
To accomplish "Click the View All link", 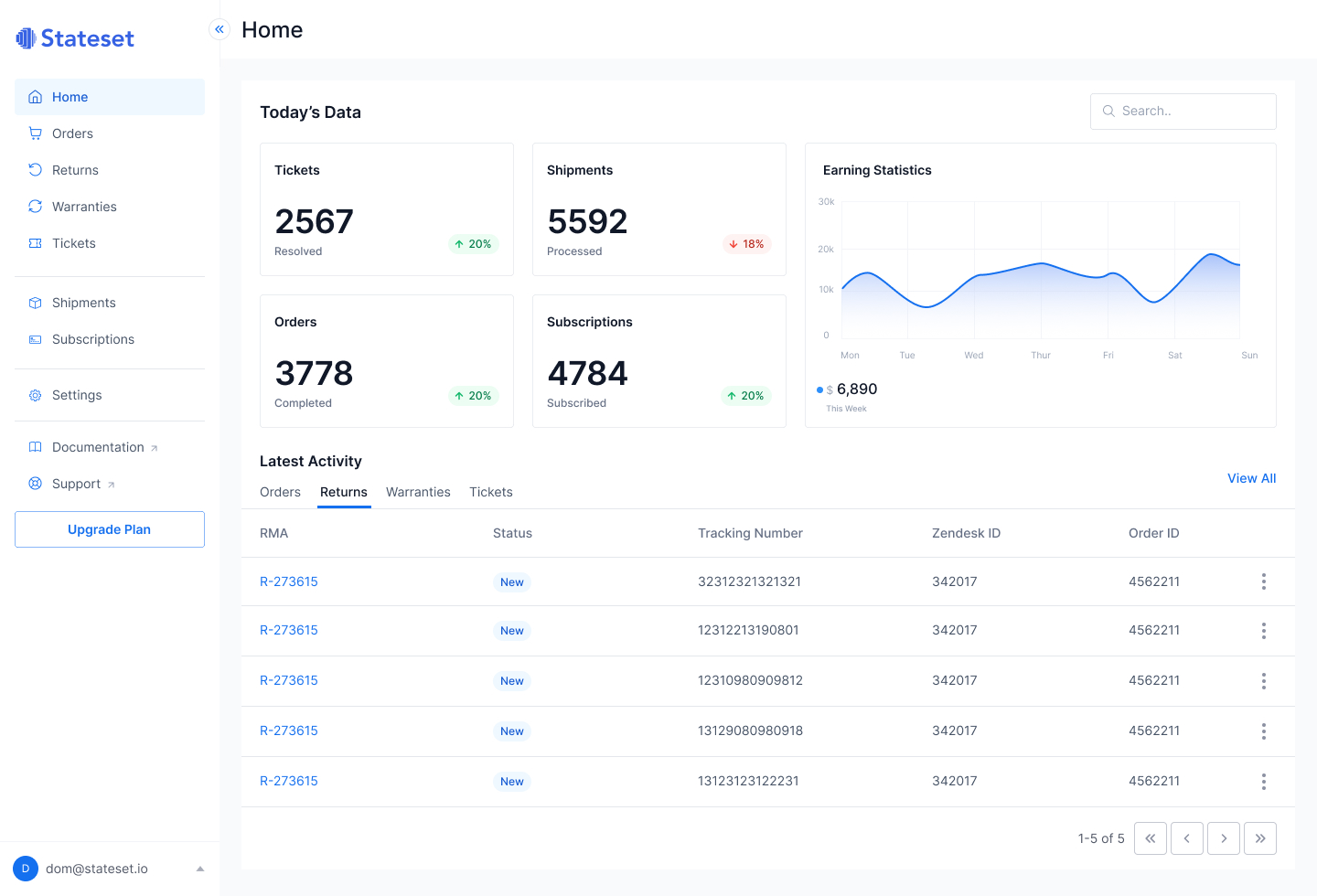I will coord(1251,478).
